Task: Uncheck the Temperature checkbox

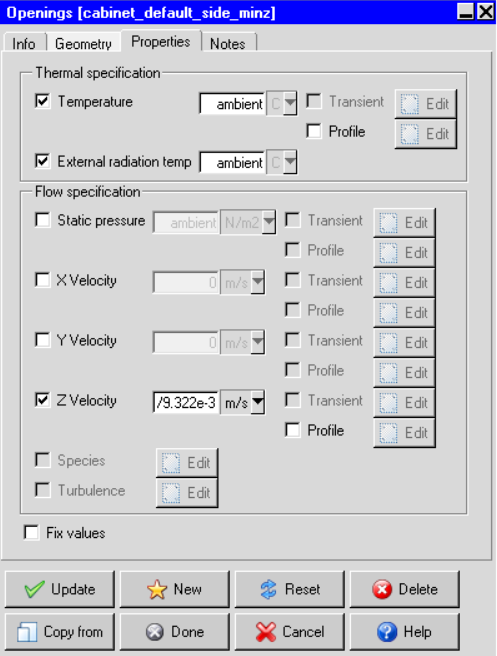Action: 43,101
